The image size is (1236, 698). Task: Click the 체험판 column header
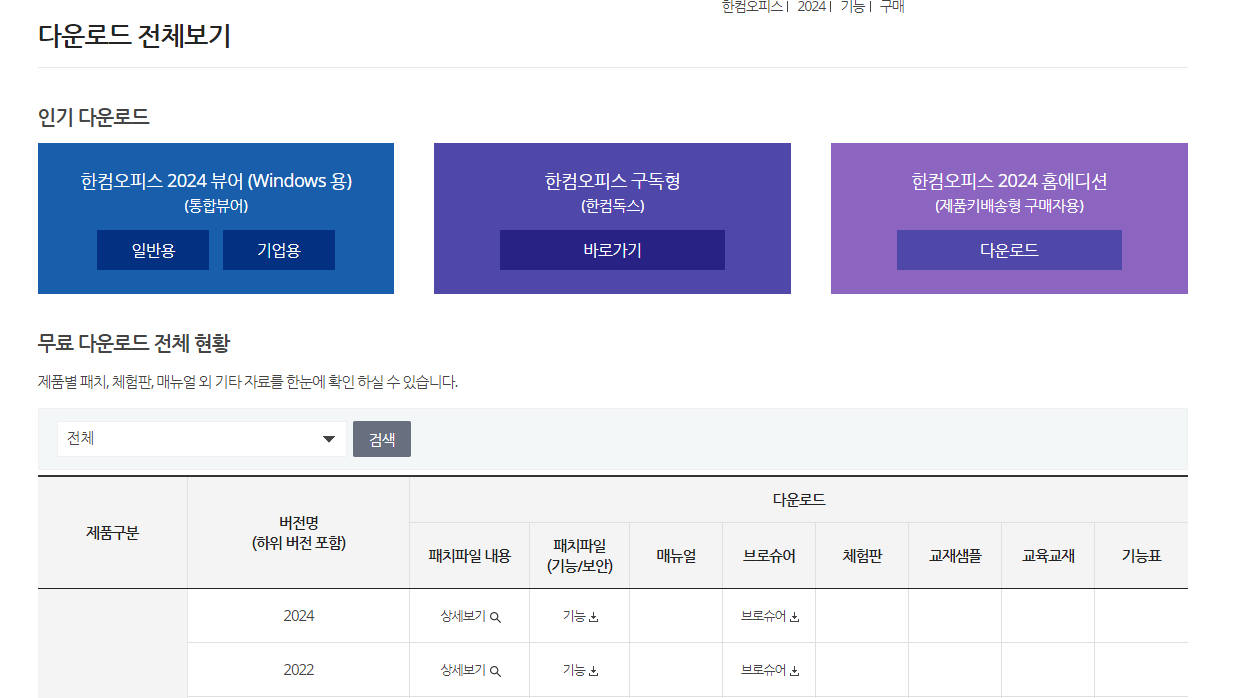pos(862,556)
